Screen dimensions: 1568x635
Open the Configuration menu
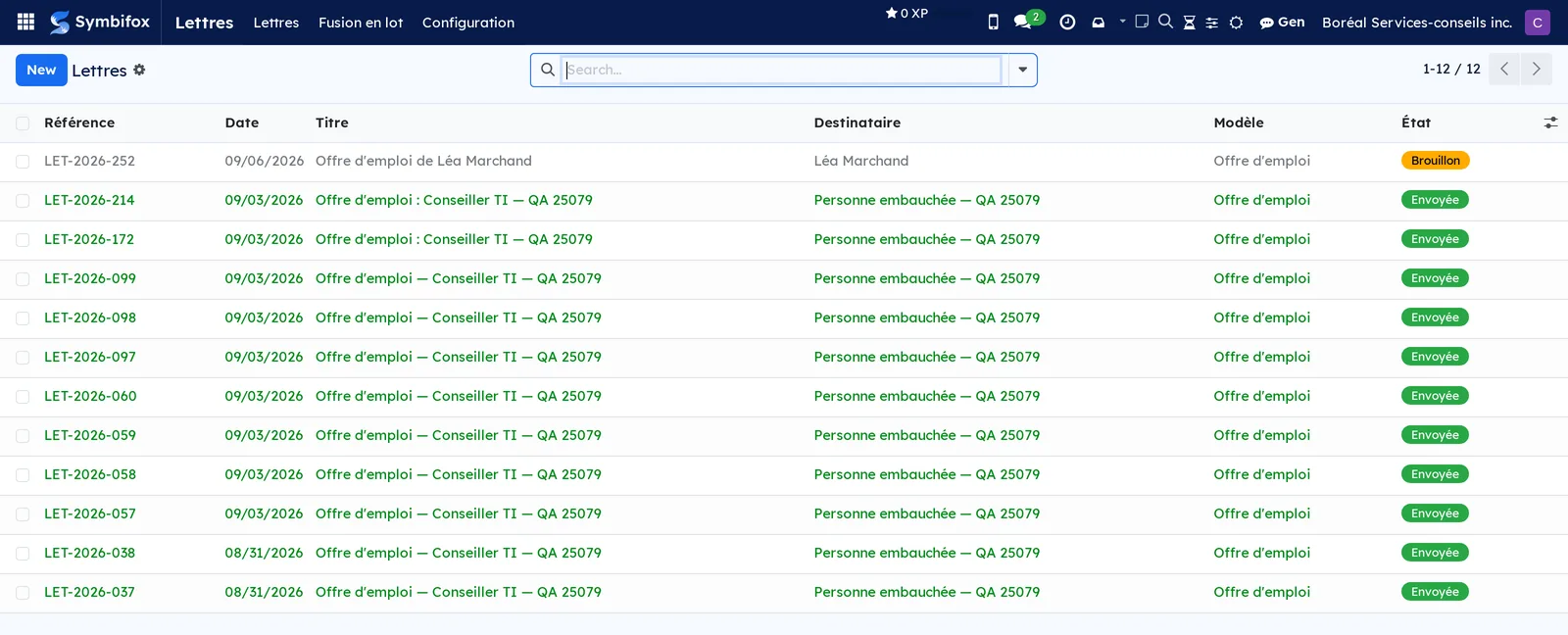tap(468, 22)
